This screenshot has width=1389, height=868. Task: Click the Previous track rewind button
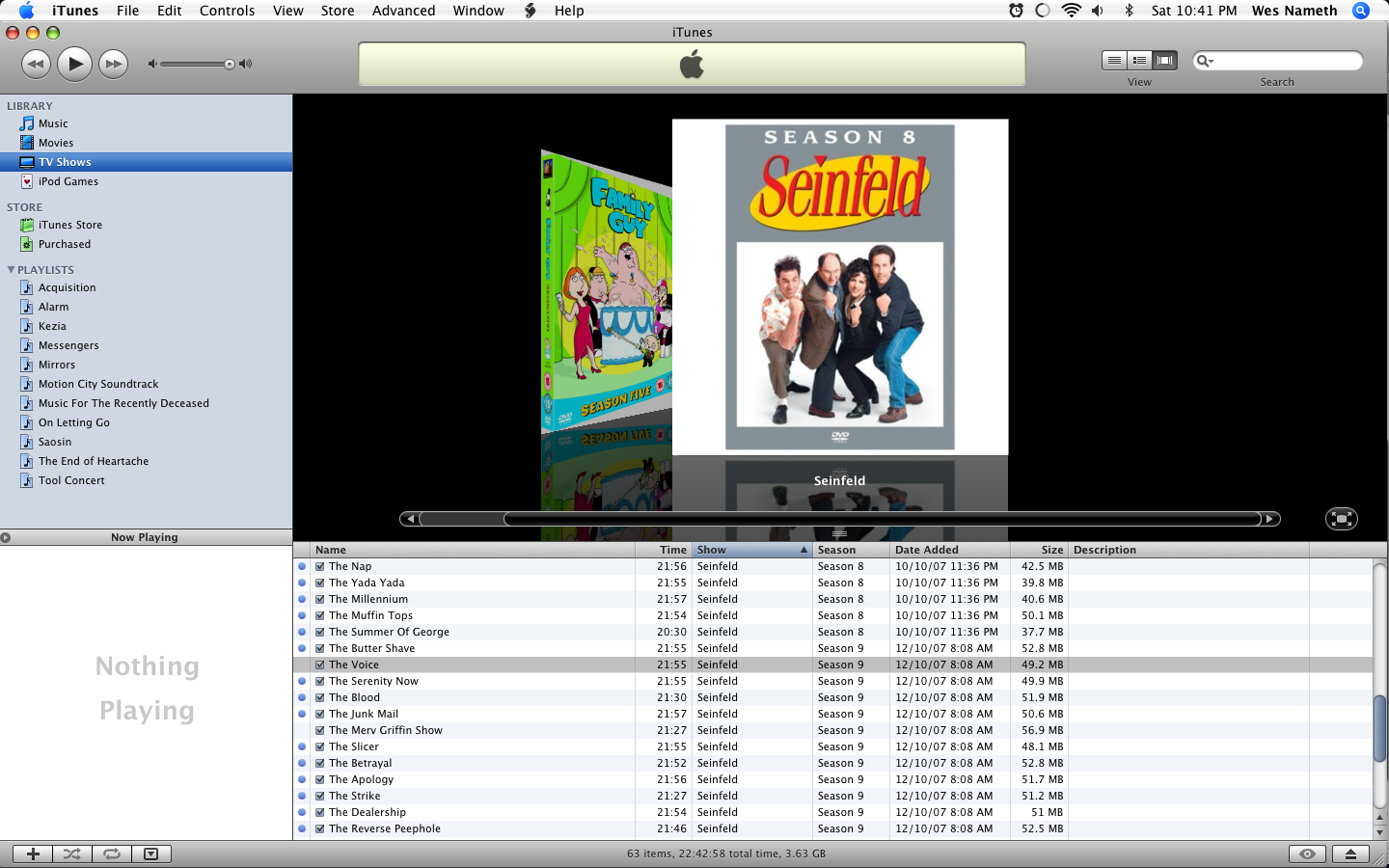tap(36, 65)
